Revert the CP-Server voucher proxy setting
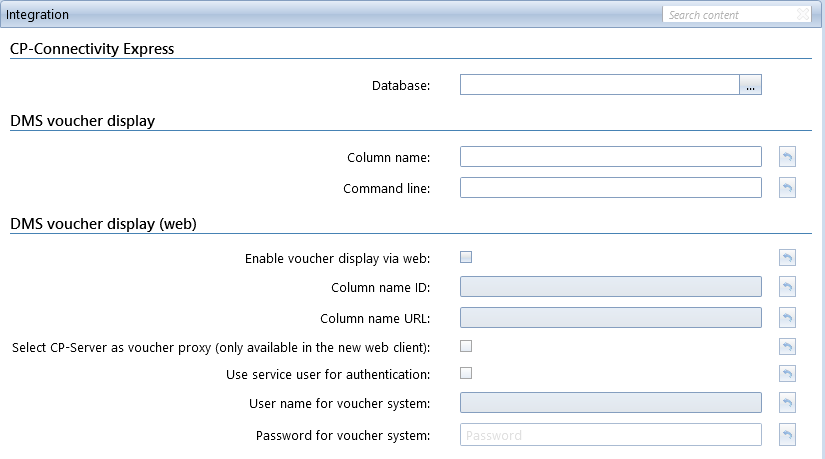The width and height of the screenshot is (825, 459). click(787, 346)
